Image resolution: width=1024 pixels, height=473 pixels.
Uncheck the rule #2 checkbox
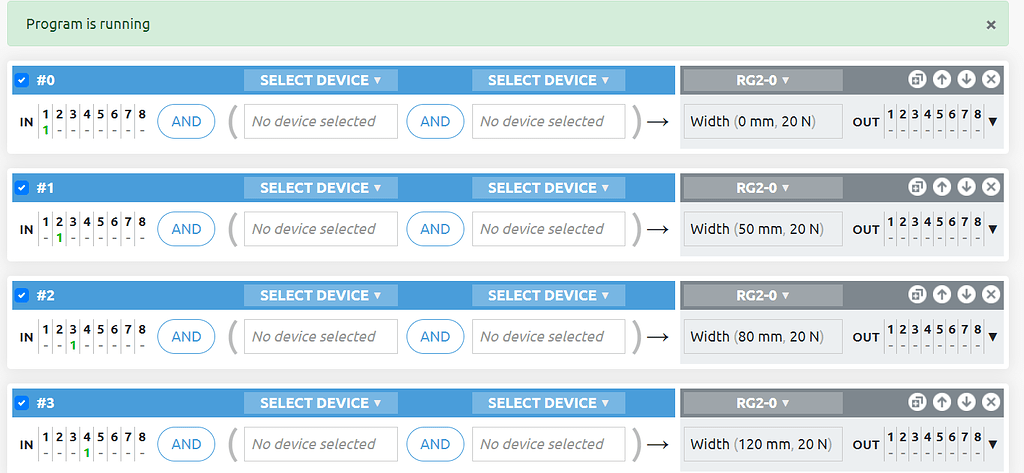[x=22, y=295]
